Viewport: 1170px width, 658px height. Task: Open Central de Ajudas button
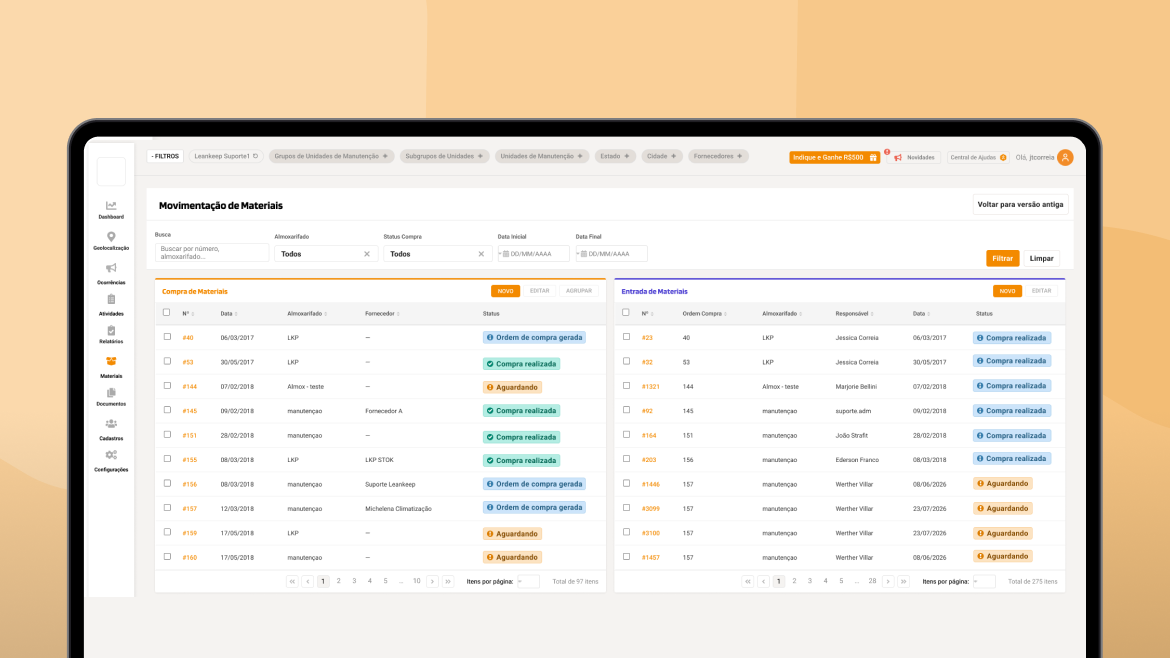[x=978, y=157]
